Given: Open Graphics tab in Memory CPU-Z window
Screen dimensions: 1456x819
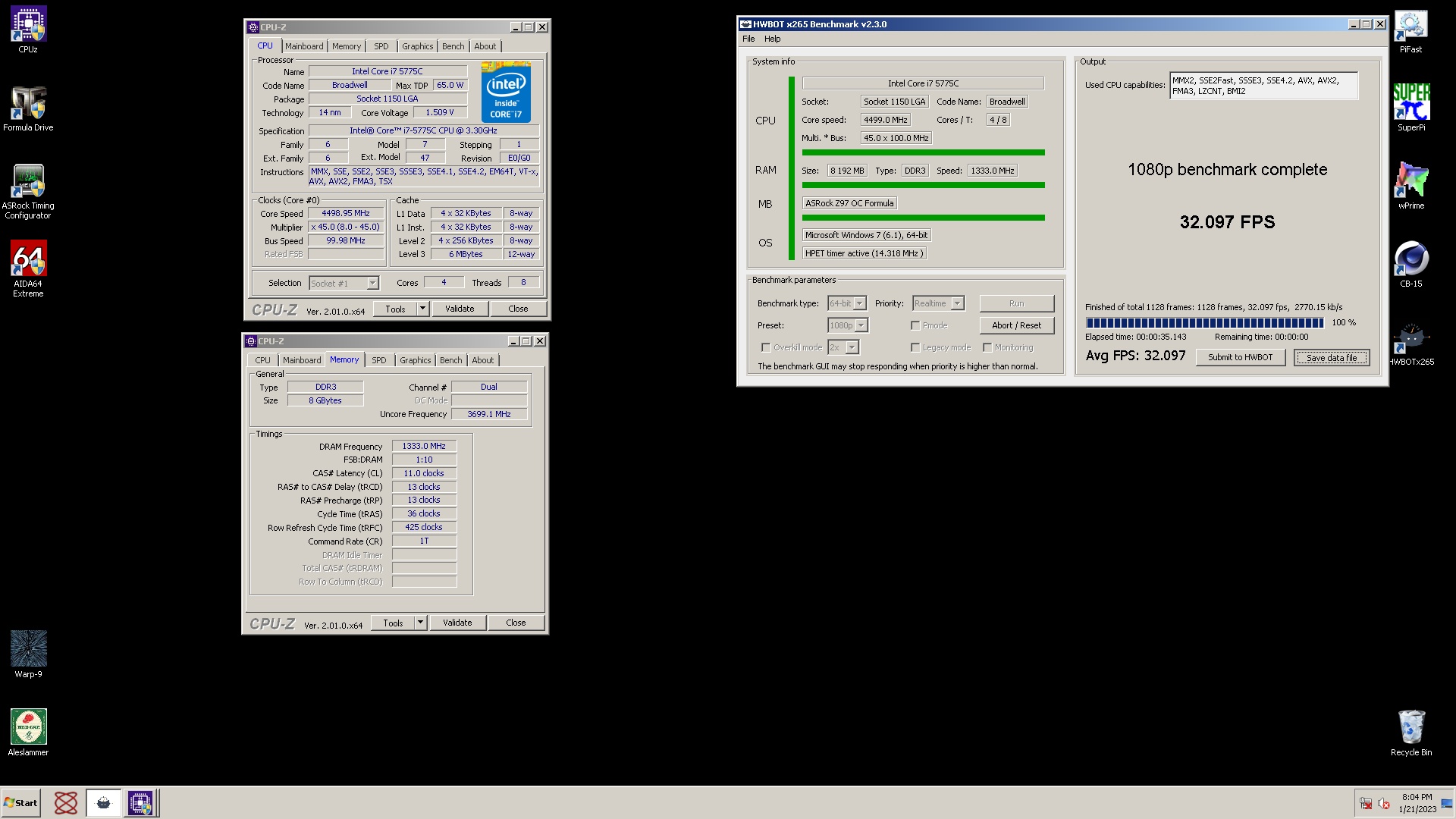Looking at the screenshot, I should [415, 360].
